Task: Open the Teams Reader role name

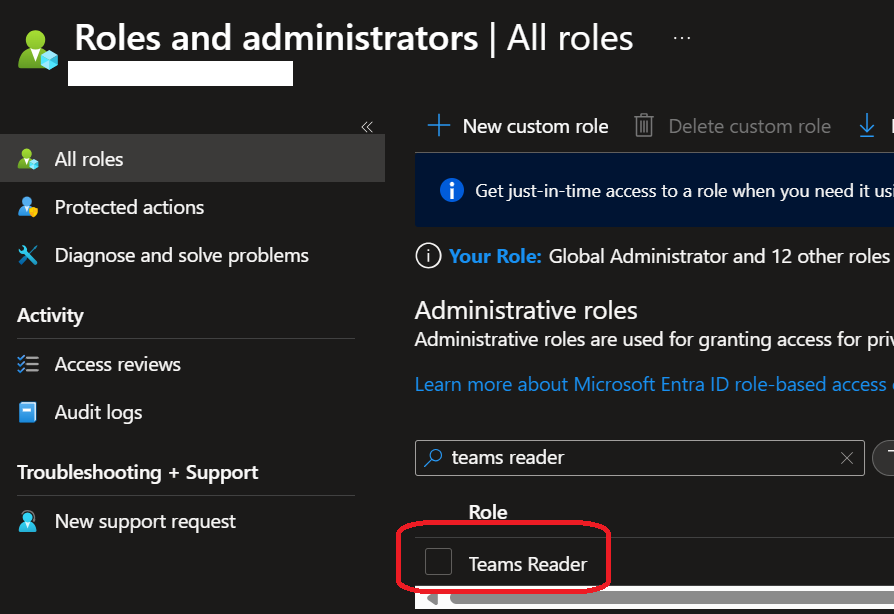Action: [527, 564]
